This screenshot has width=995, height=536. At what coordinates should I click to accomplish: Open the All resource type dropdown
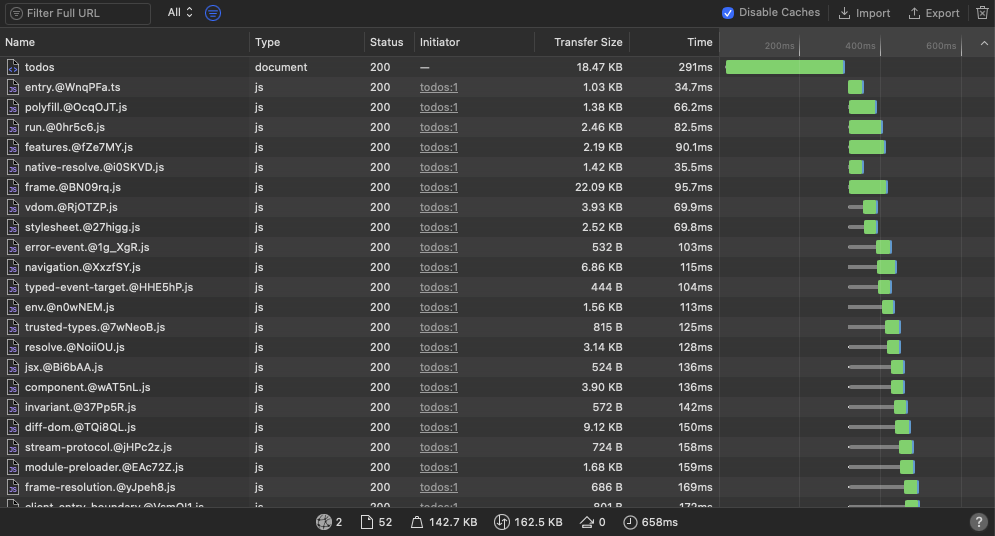[180, 13]
